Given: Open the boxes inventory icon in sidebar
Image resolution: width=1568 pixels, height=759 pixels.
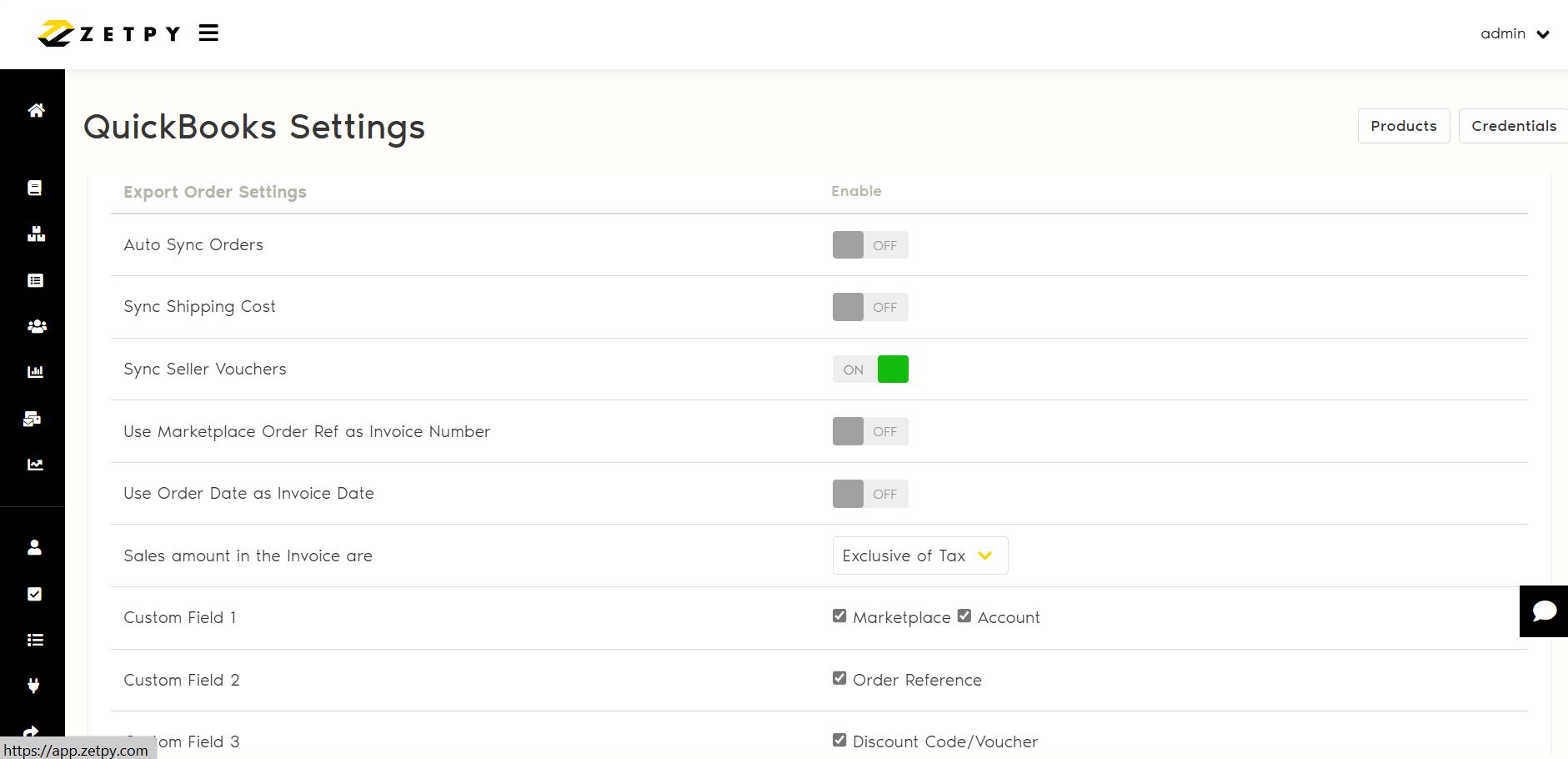Looking at the screenshot, I should click(x=36, y=234).
